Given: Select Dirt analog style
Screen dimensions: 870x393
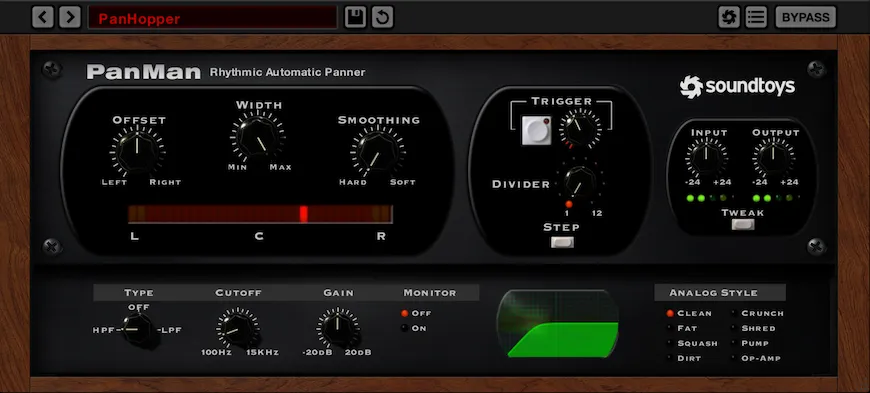Looking at the screenshot, I should (684, 359).
